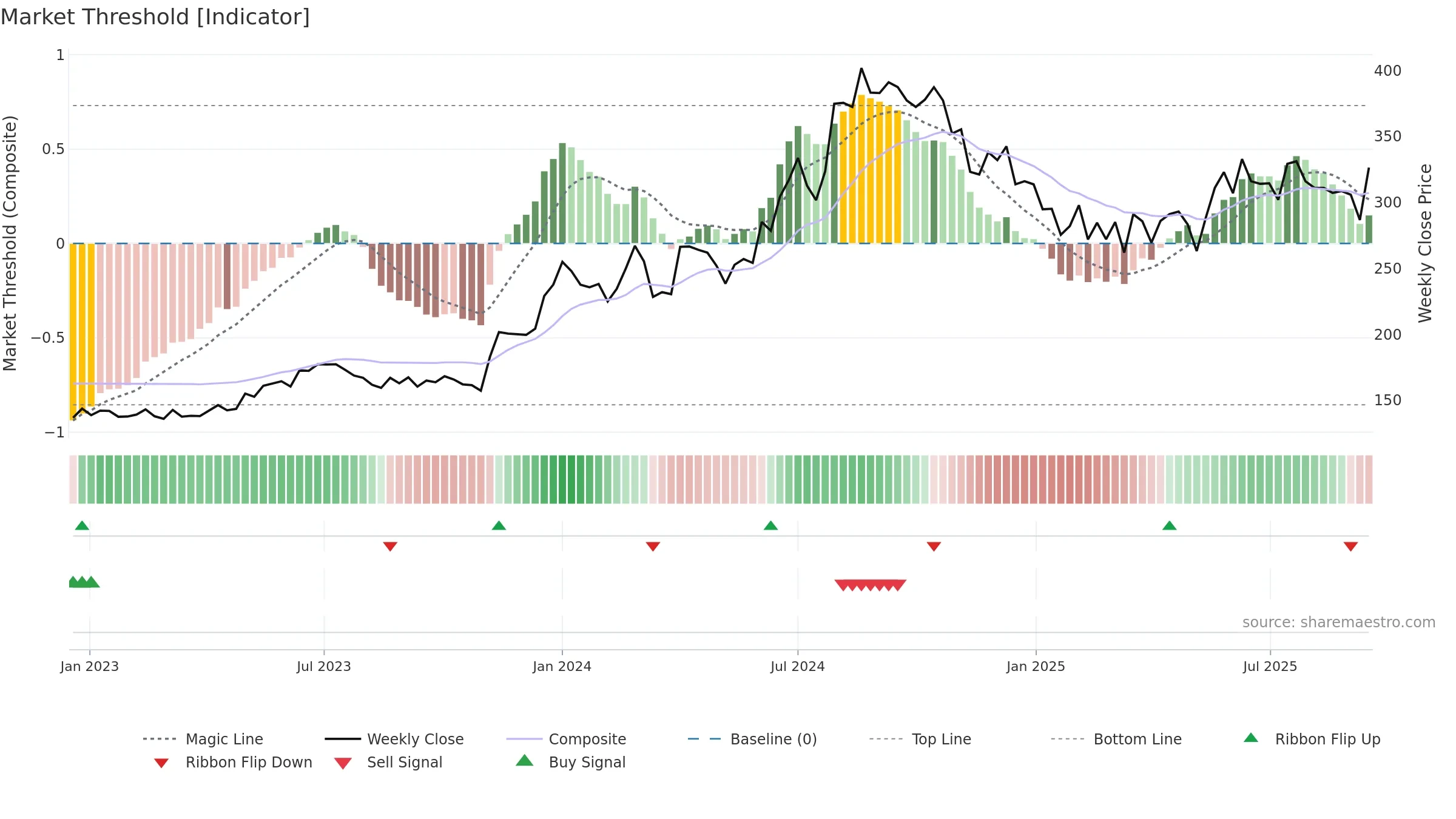The image size is (1456, 819).
Task: Click the ribbon flip down marker near Mar 2024
Action: coord(653,547)
